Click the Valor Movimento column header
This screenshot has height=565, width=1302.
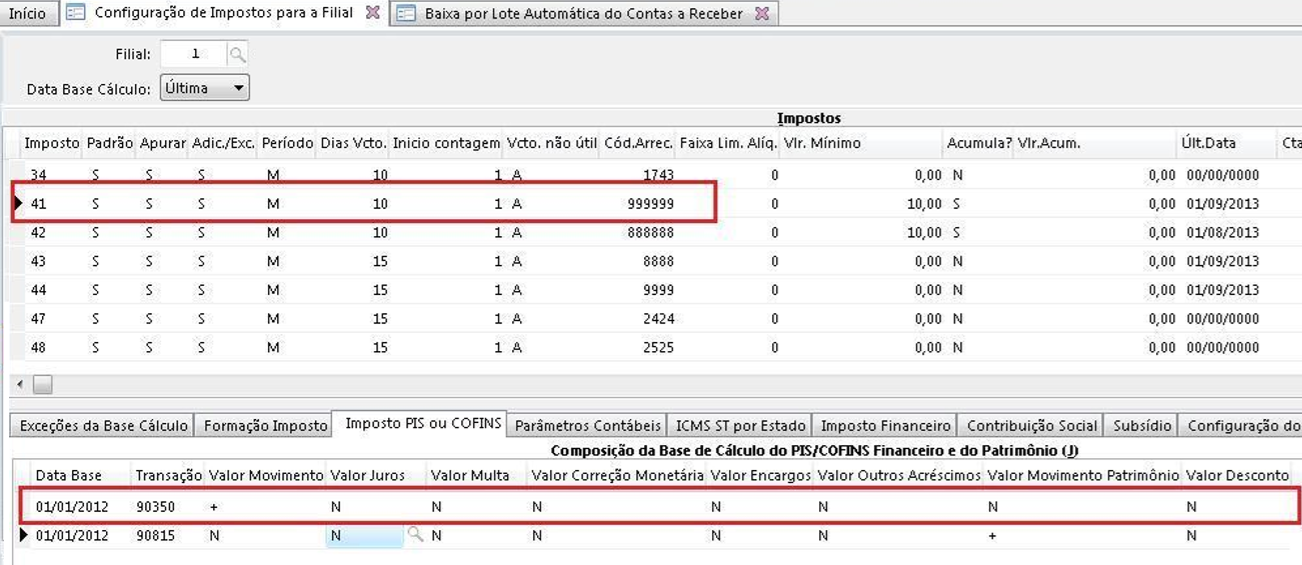(266, 475)
